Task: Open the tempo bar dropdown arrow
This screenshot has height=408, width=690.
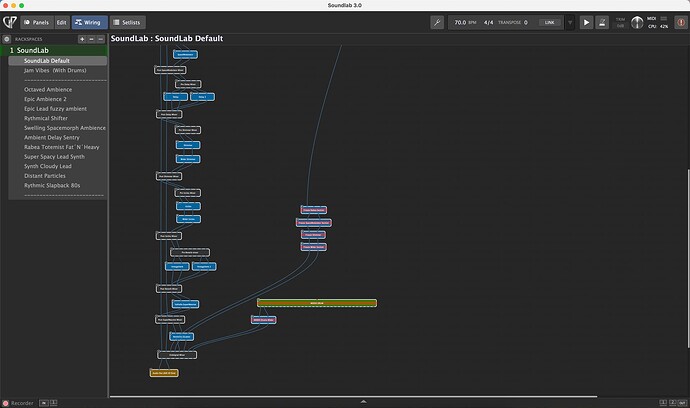Action: pos(570,22)
